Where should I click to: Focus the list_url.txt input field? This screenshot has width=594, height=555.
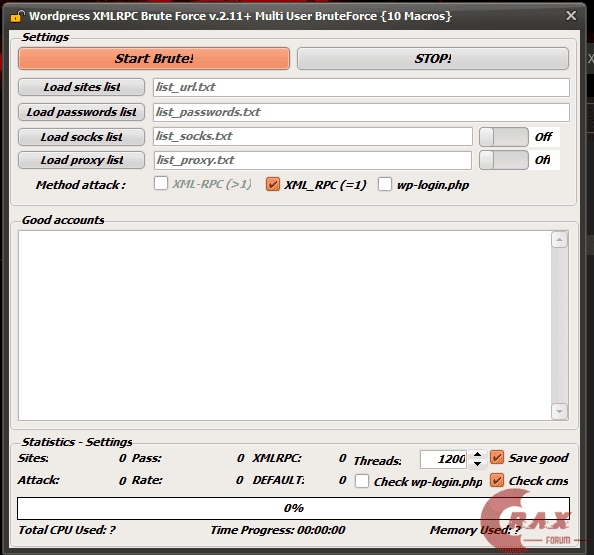(x=361, y=87)
